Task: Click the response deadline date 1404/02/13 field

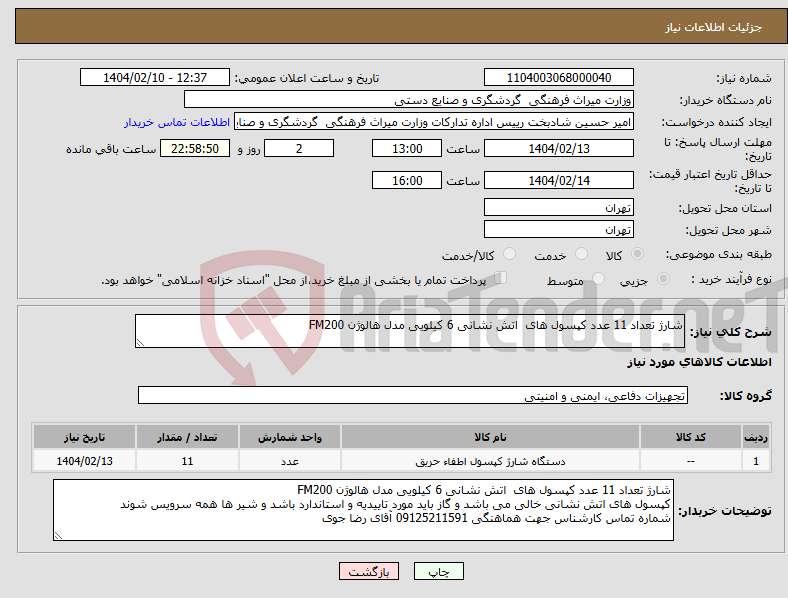Action: tap(558, 149)
